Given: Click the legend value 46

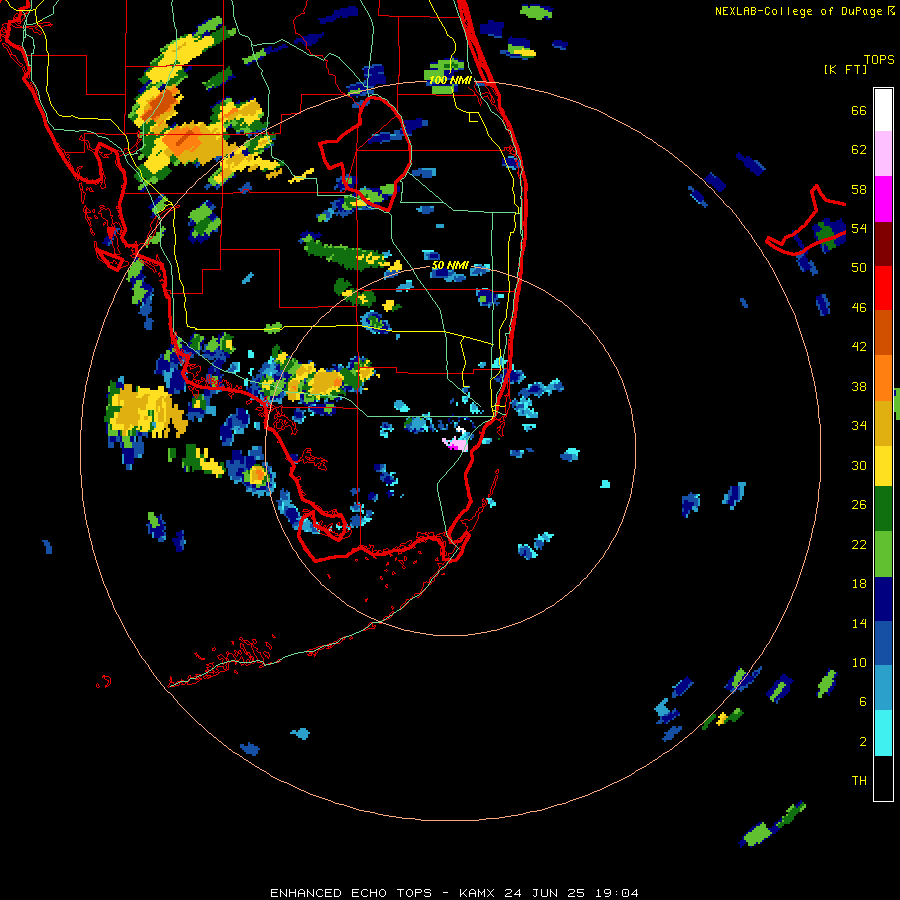Looking at the screenshot, I should [x=859, y=308].
